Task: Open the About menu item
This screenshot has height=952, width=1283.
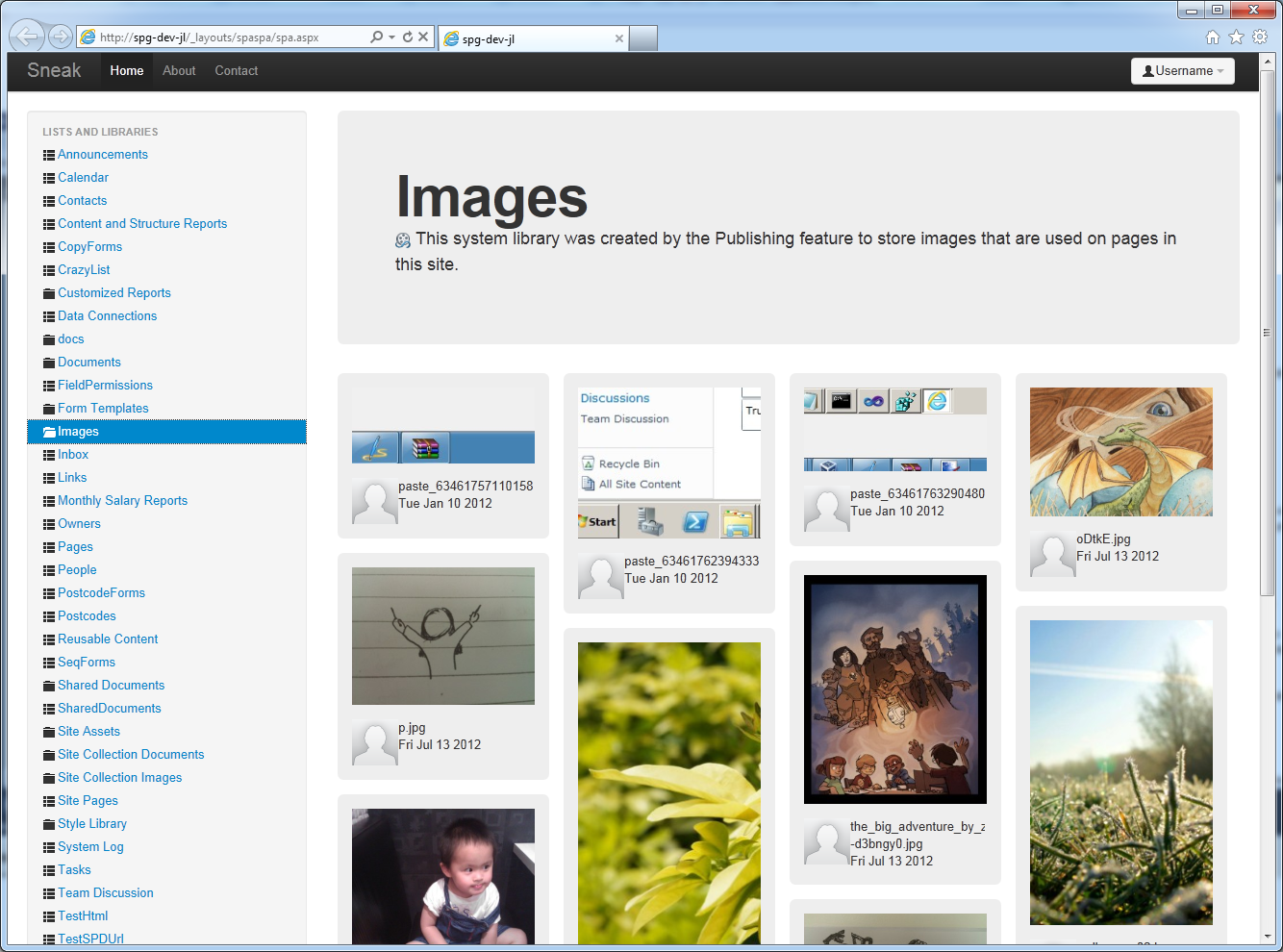Action: tap(179, 71)
